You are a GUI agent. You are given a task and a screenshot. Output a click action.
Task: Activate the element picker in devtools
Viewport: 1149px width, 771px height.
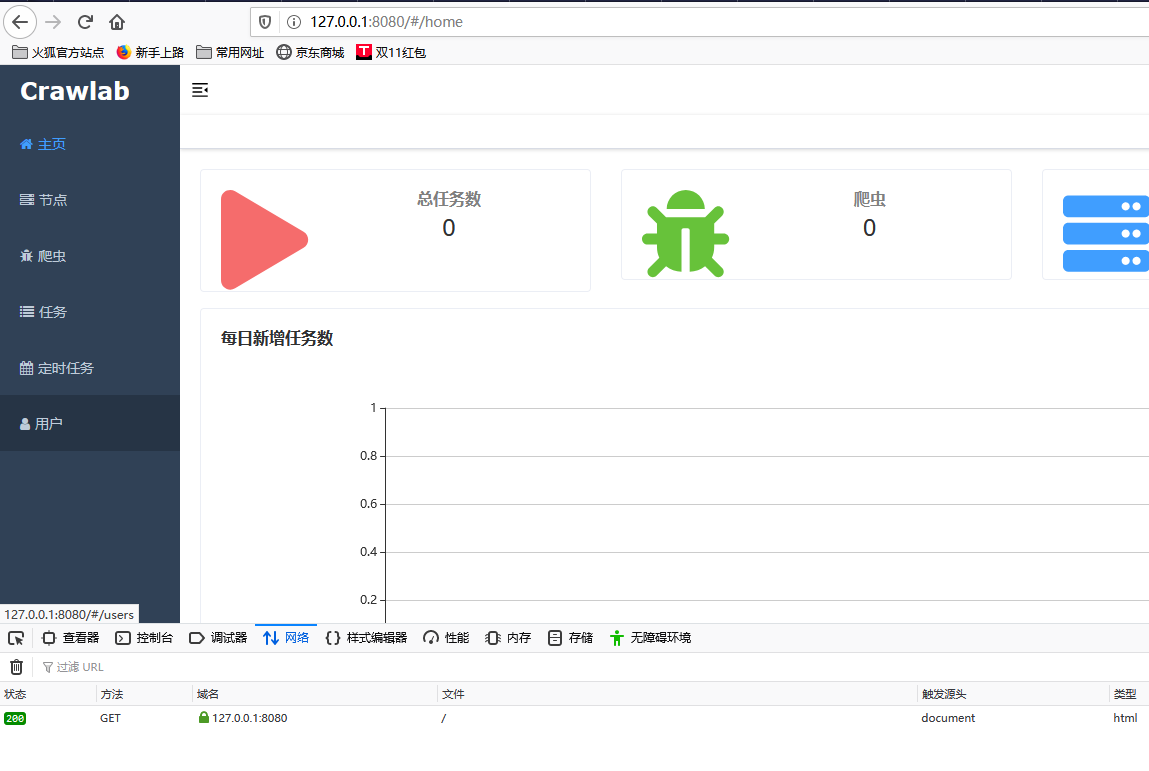[16, 637]
